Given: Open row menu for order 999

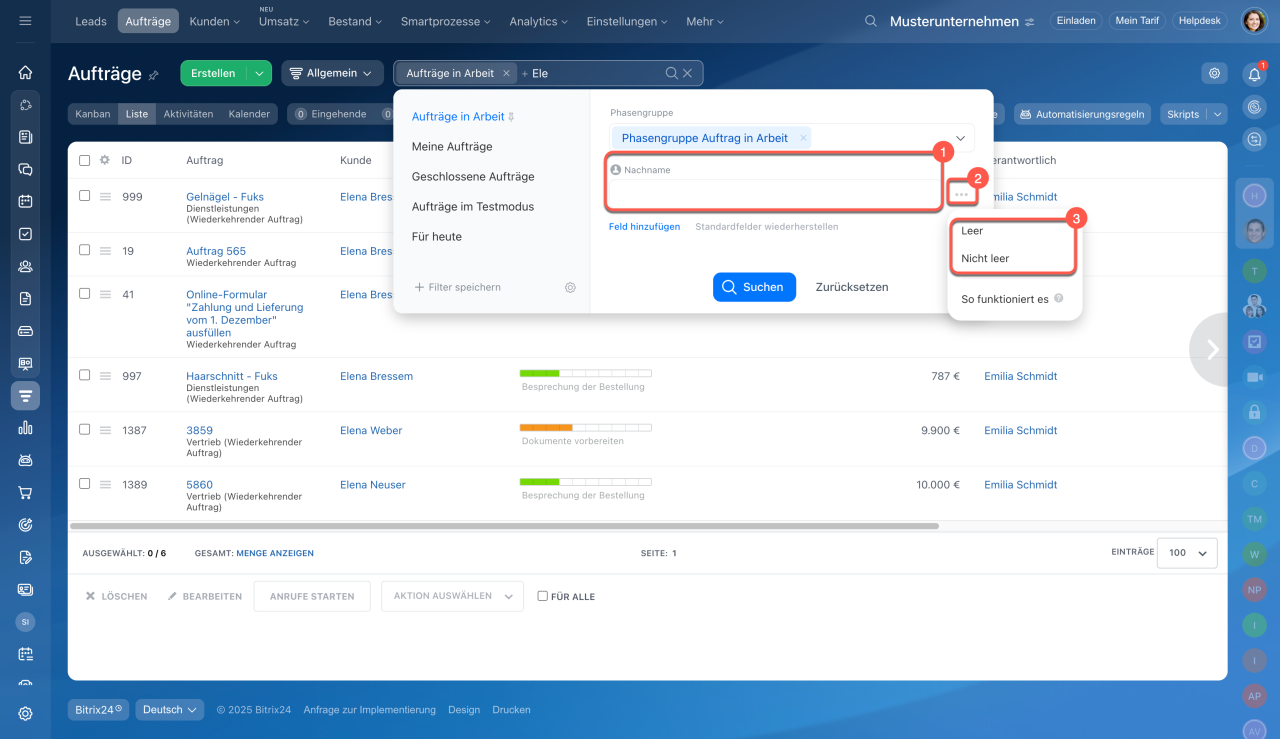Looking at the screenshot, I should 104,197.
